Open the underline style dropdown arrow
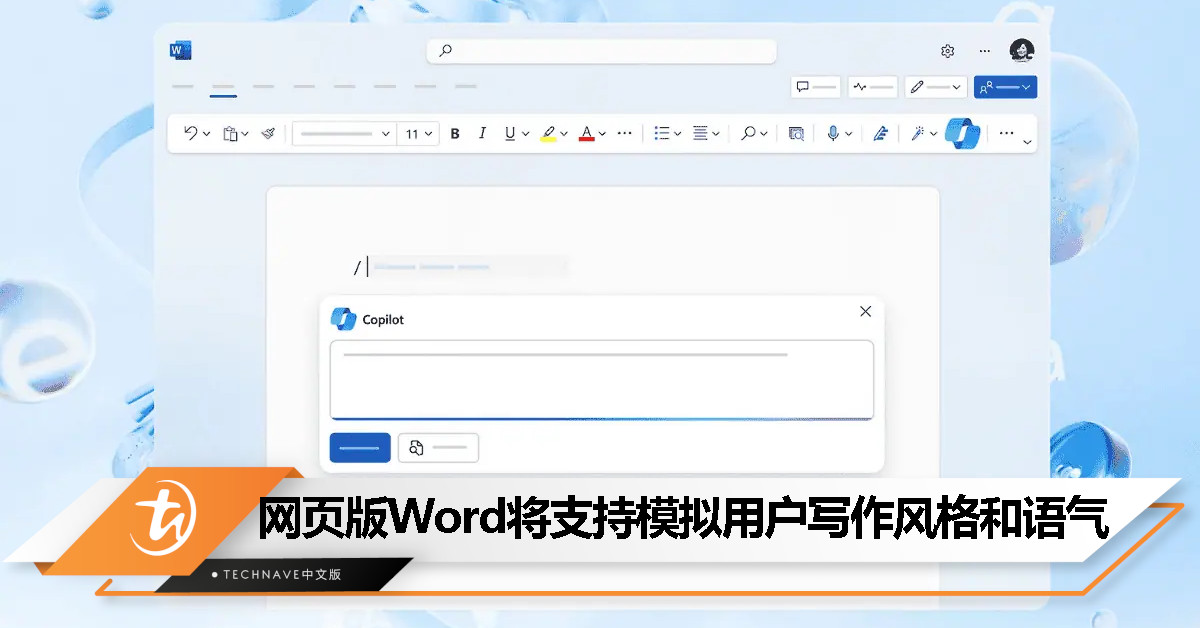1200x628 pixels. point(526,134)
